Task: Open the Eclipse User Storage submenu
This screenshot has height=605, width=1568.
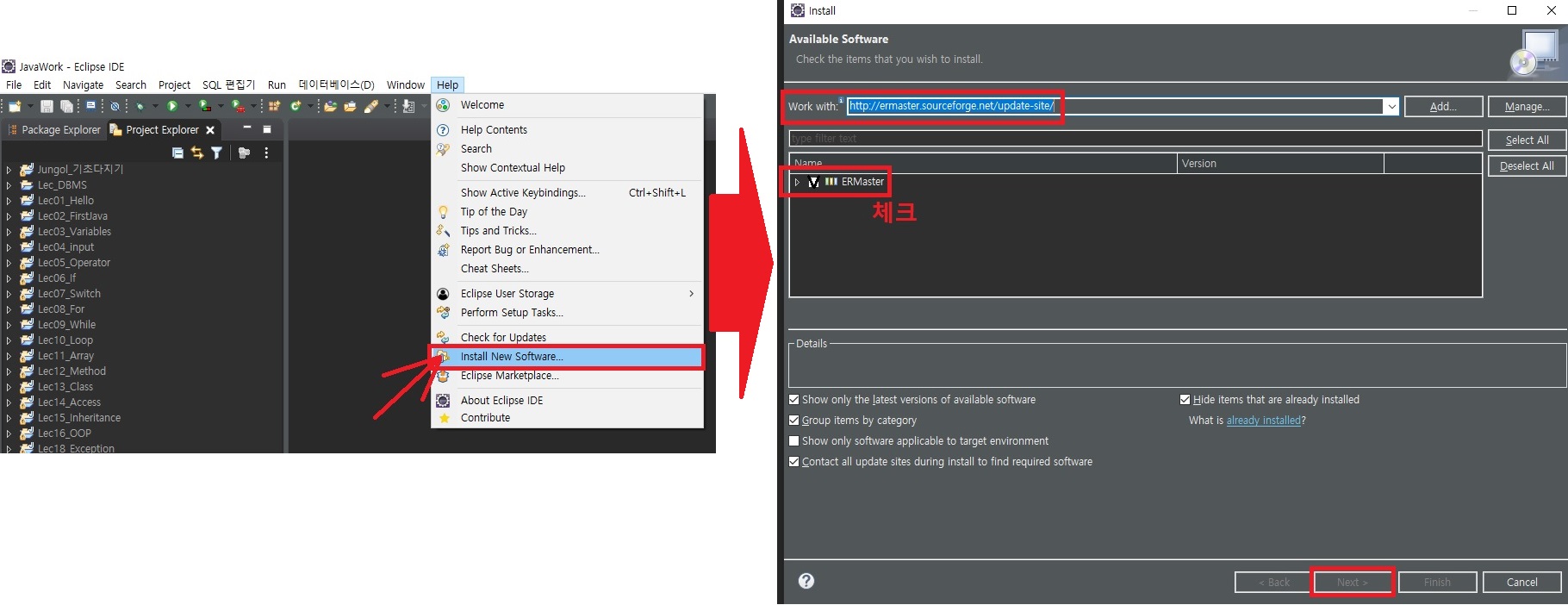Action: coord(567,294)
